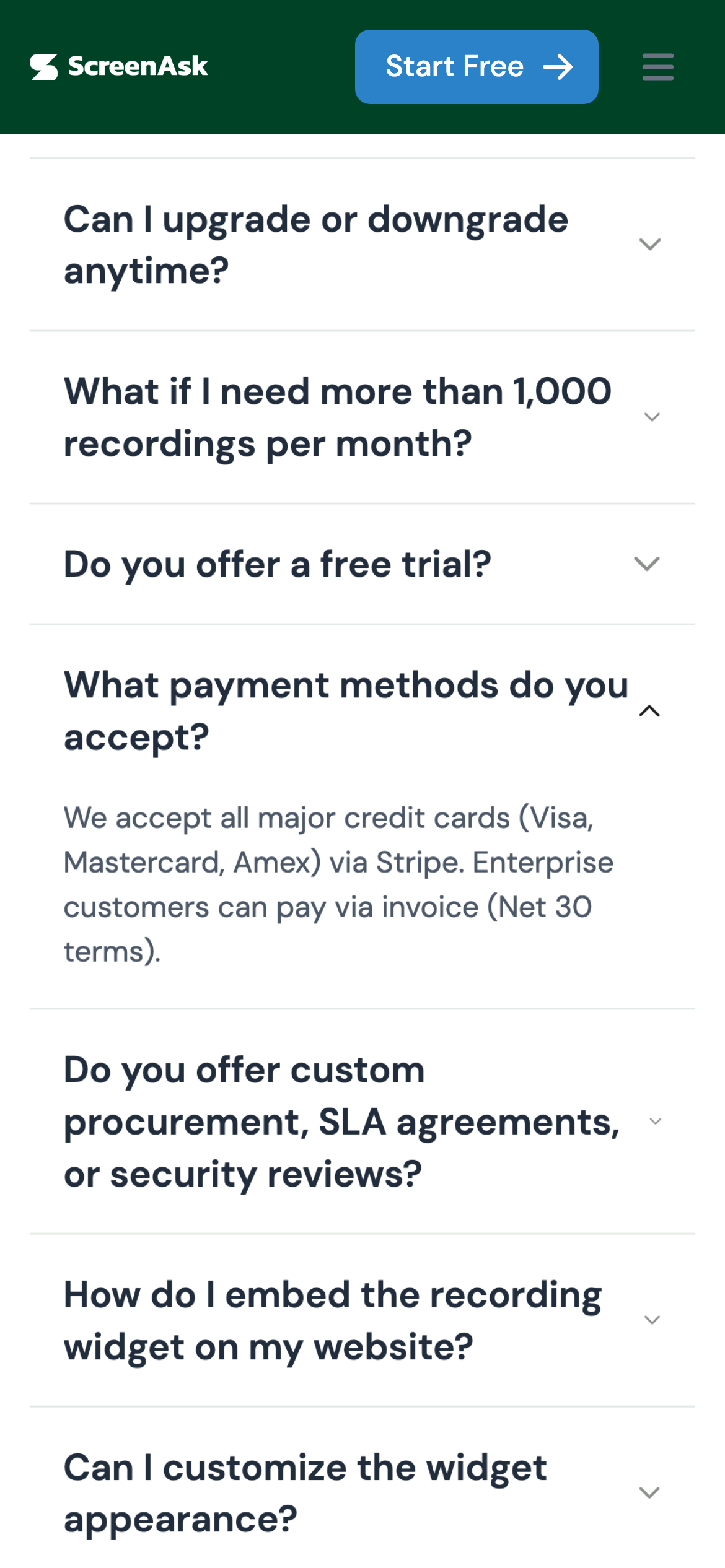Viewport: 725px width, 1568px height.
Task: Click the ScreenAsk brand name text
Action: (x=138, y=66)
